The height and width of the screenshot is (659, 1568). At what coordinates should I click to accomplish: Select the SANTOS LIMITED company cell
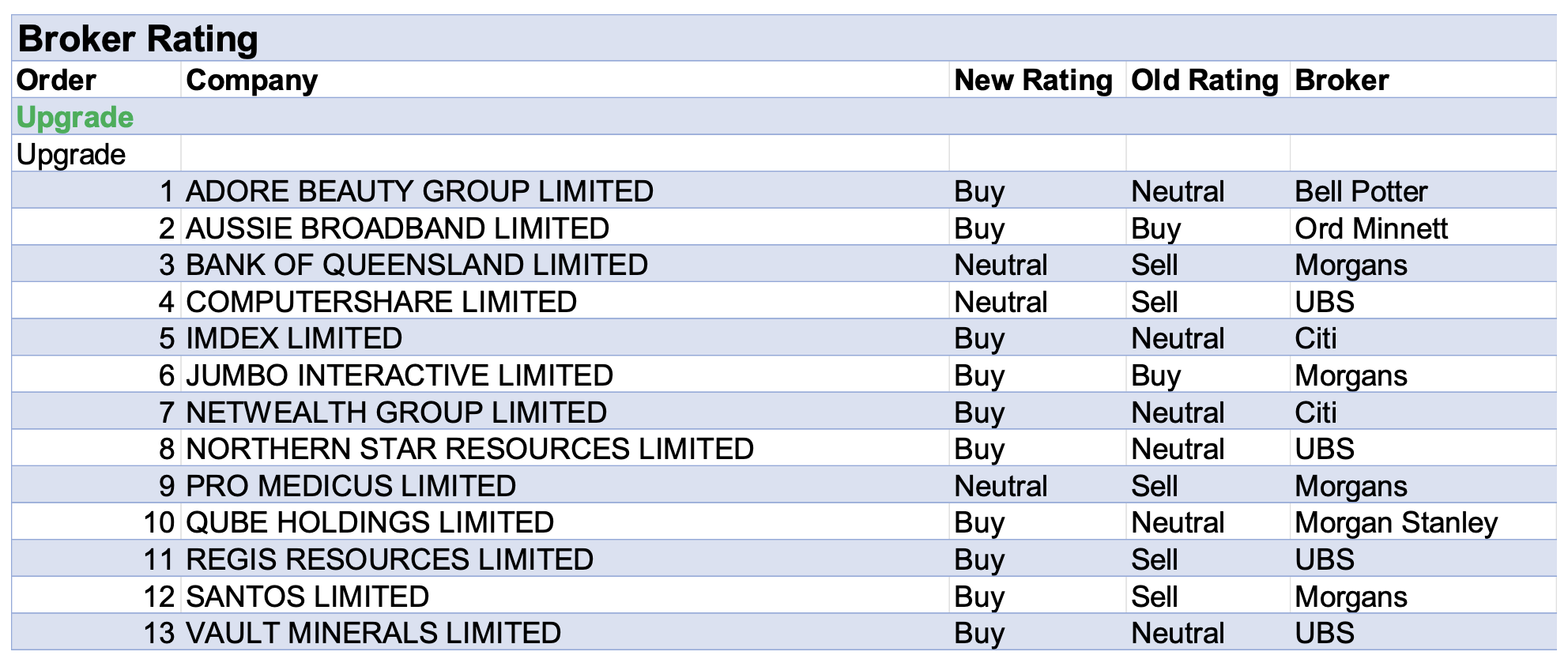click(307, 597)
